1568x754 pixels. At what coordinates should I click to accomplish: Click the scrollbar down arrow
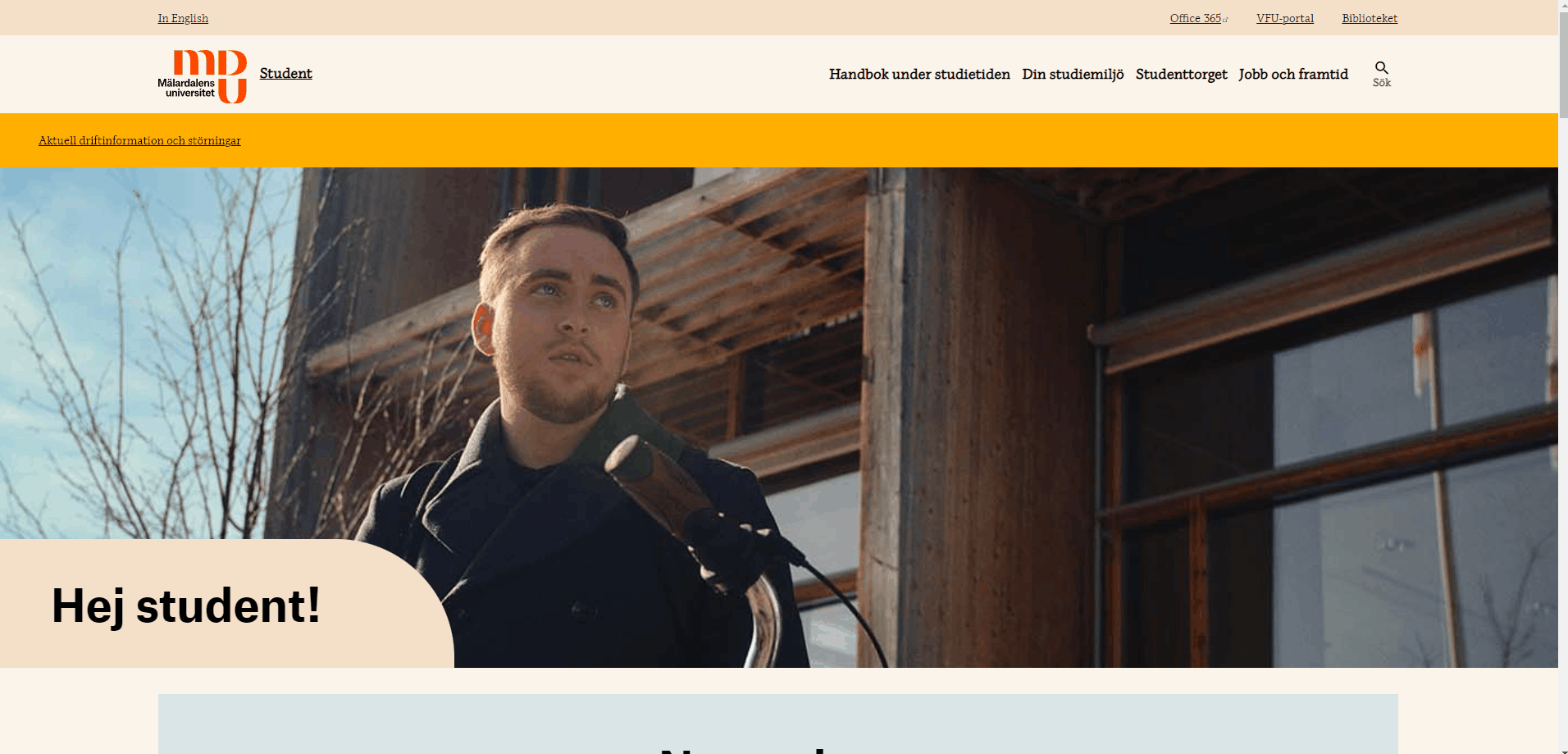1563,748
